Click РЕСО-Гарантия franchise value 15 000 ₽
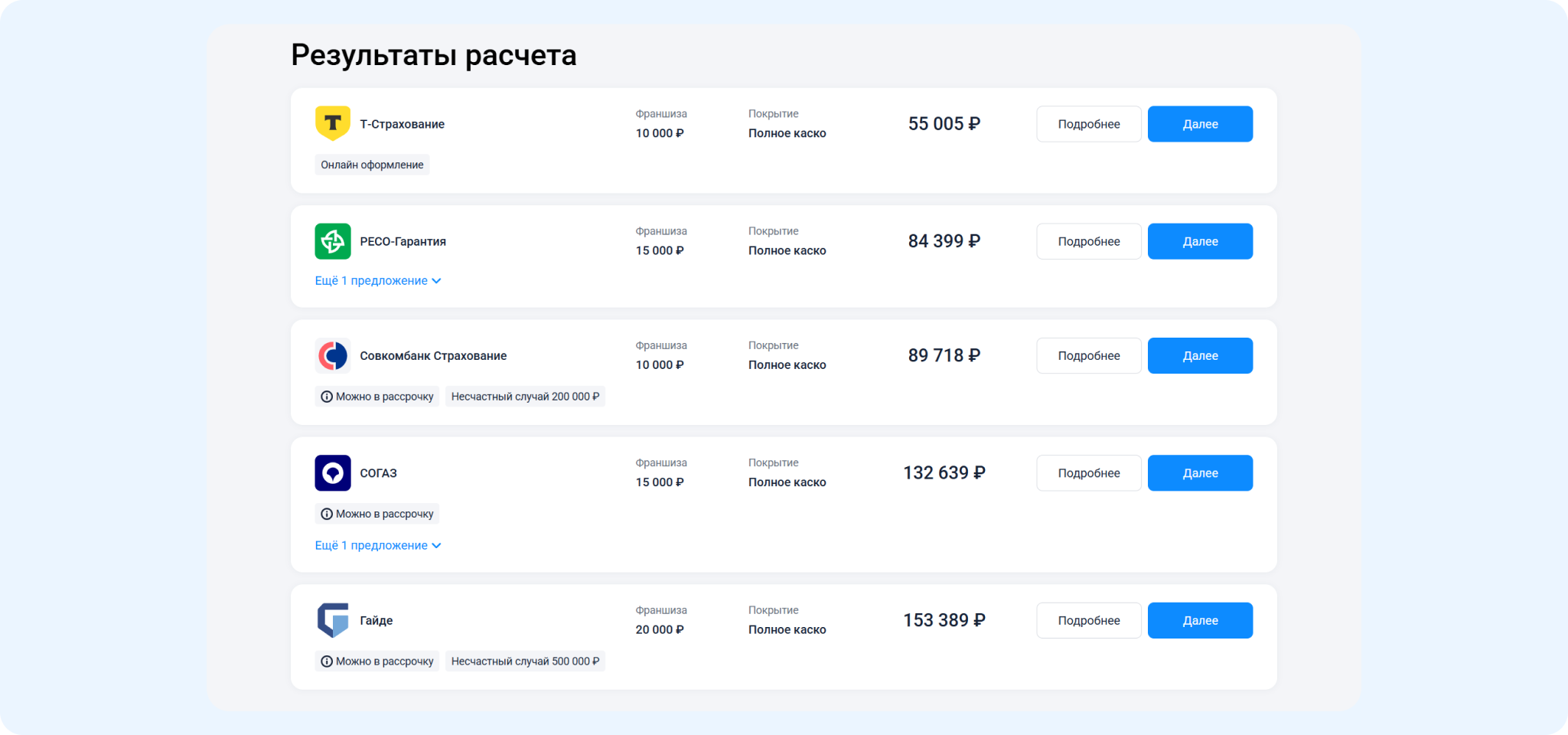This screenshot has width=1568, height=735. (x=660, y=250)
